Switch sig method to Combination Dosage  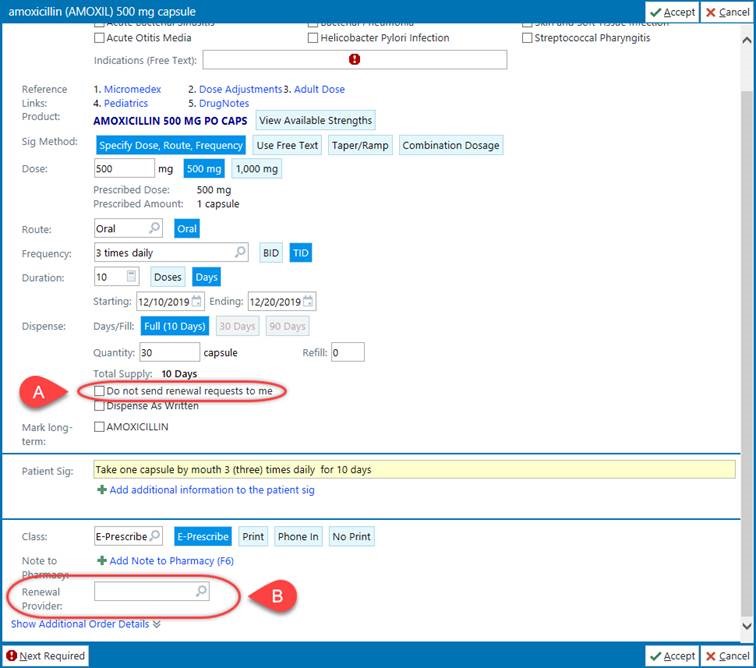451,145
